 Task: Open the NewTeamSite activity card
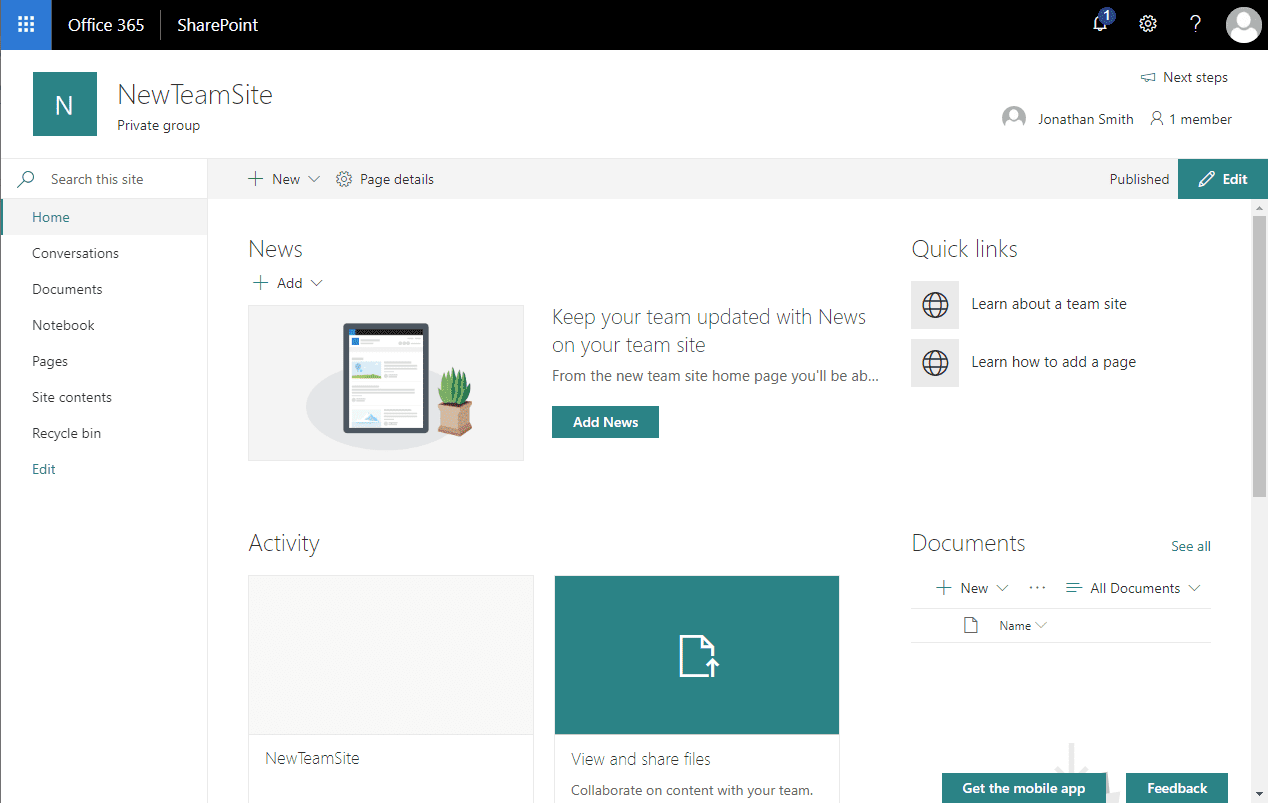click(391, 688)
